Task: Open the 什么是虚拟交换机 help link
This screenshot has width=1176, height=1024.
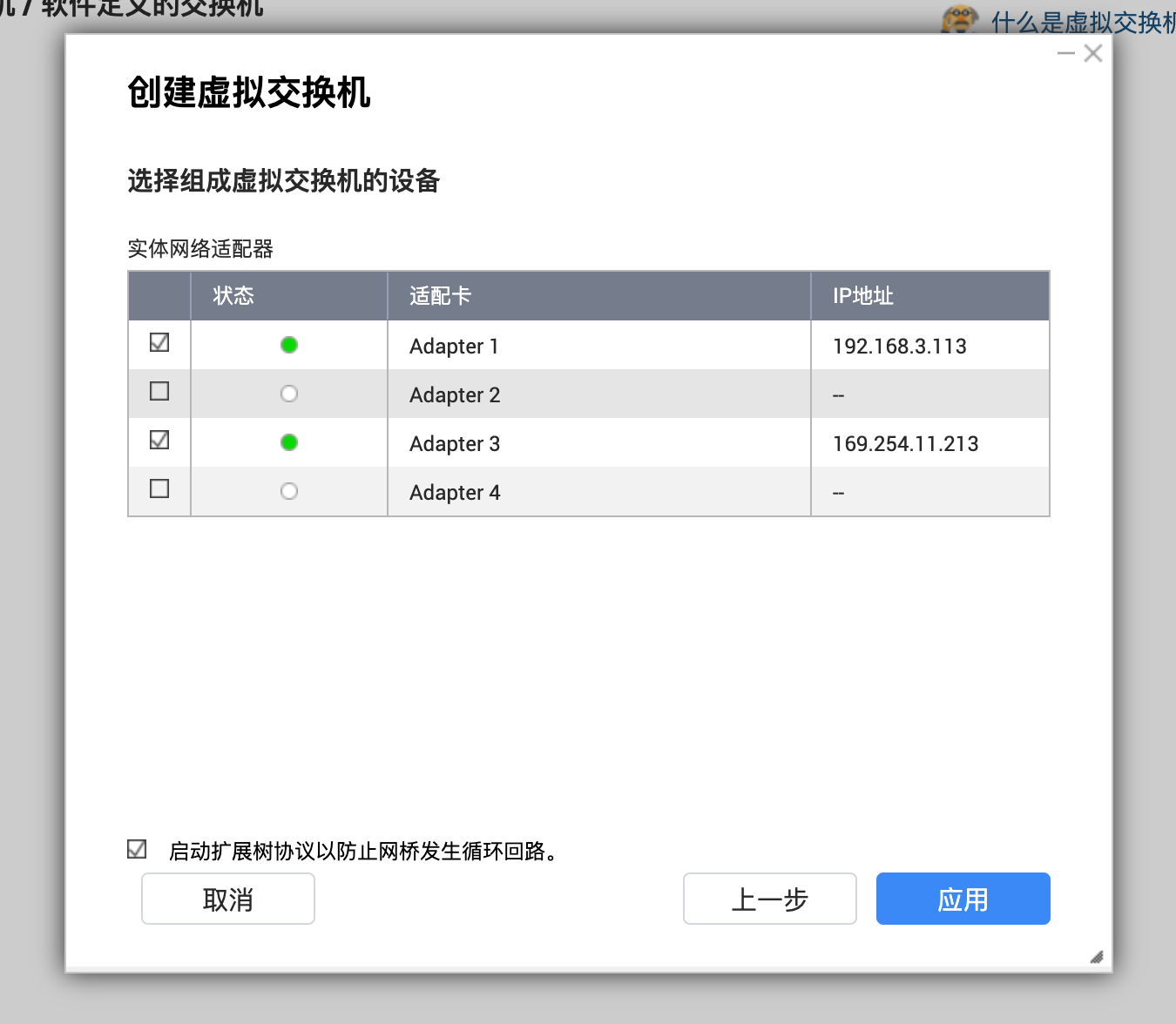Action: click(1082, 22)
